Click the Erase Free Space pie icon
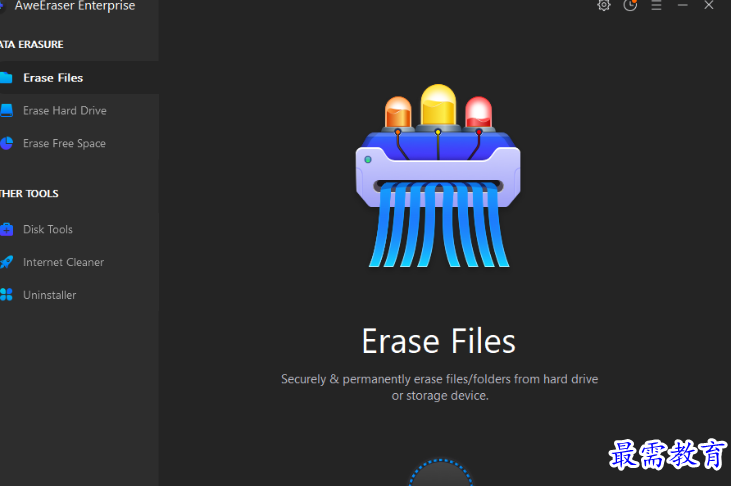 [5, 144]
